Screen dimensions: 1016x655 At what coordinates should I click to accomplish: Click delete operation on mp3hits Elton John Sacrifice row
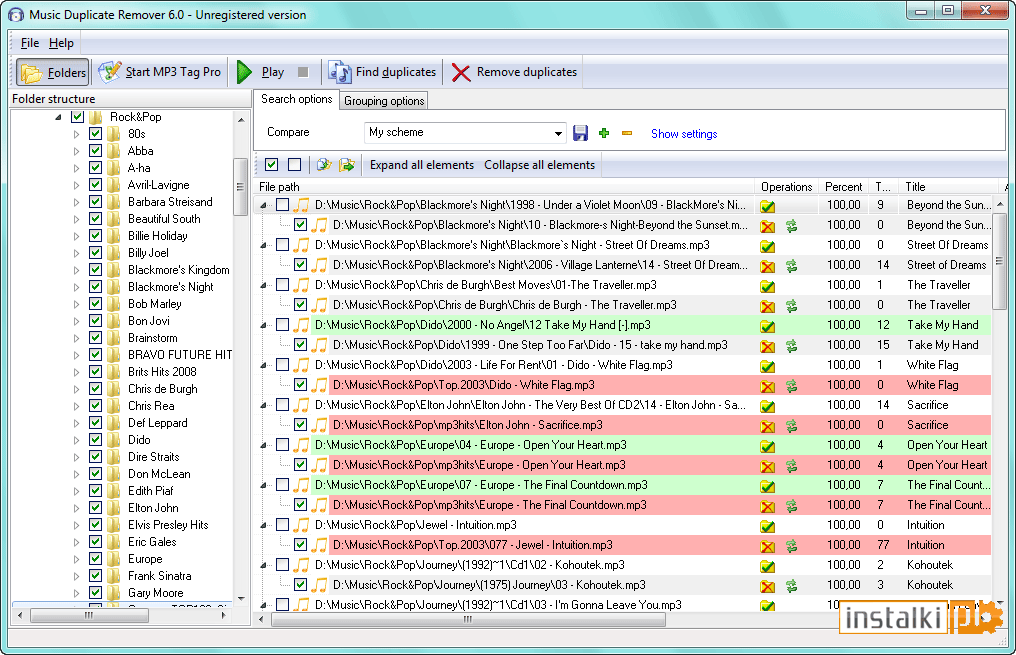tap(768, 426)
